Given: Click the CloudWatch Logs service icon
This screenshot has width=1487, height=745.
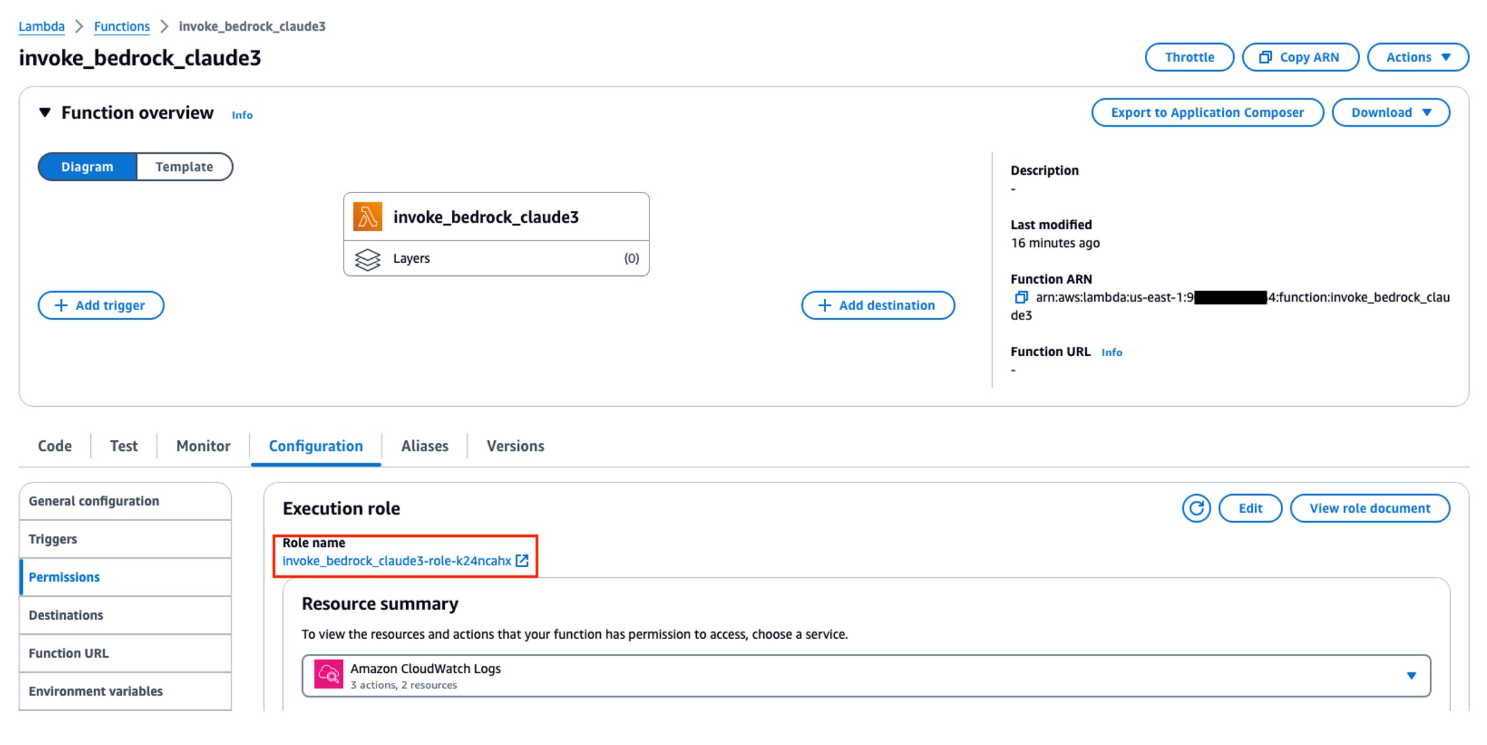Looking at the screenshot, I should (328, 675).
